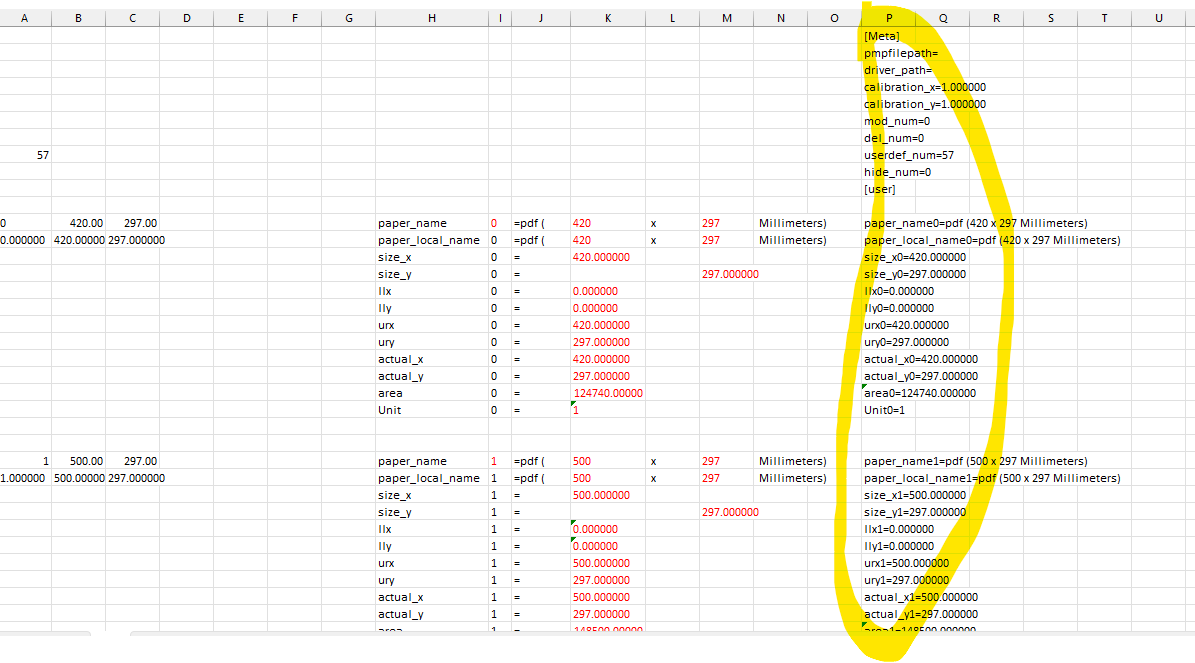Click the column U header

(x=1157, y=17)
